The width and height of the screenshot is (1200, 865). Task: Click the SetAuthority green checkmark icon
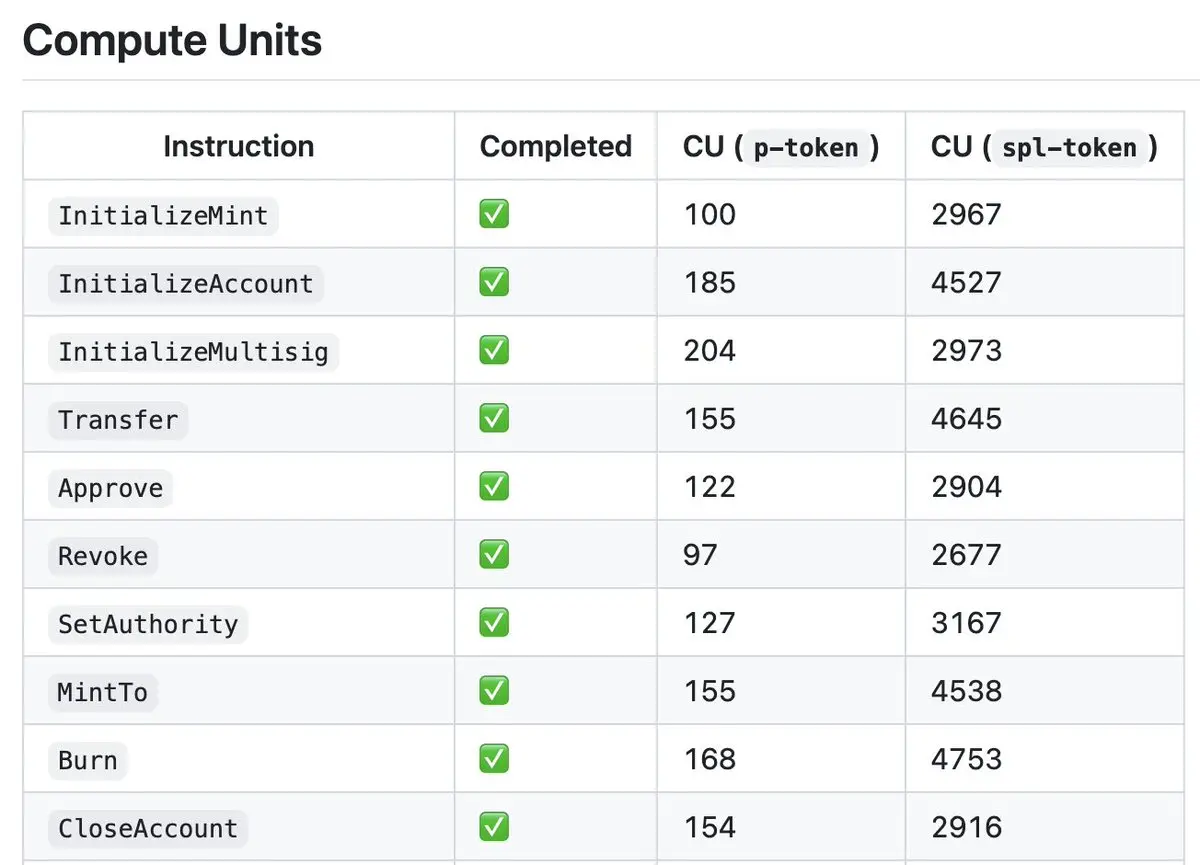click(494, 623)
